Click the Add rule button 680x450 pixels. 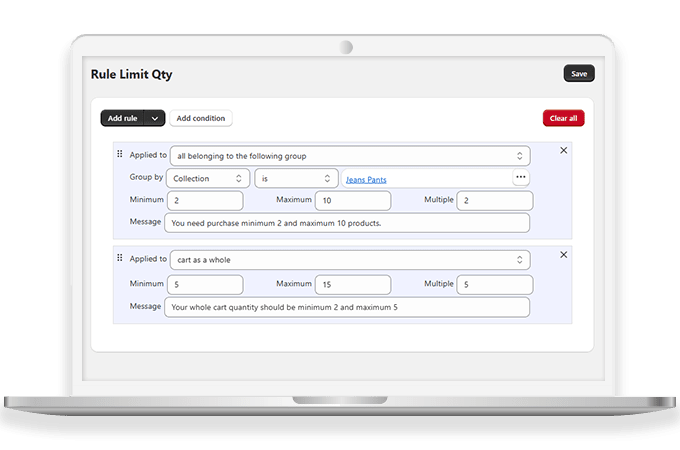pos(122,118)
